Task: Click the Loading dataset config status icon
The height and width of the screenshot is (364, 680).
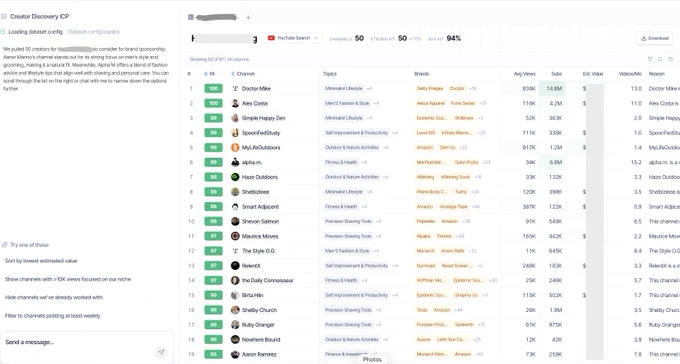Action: [3, 32]
